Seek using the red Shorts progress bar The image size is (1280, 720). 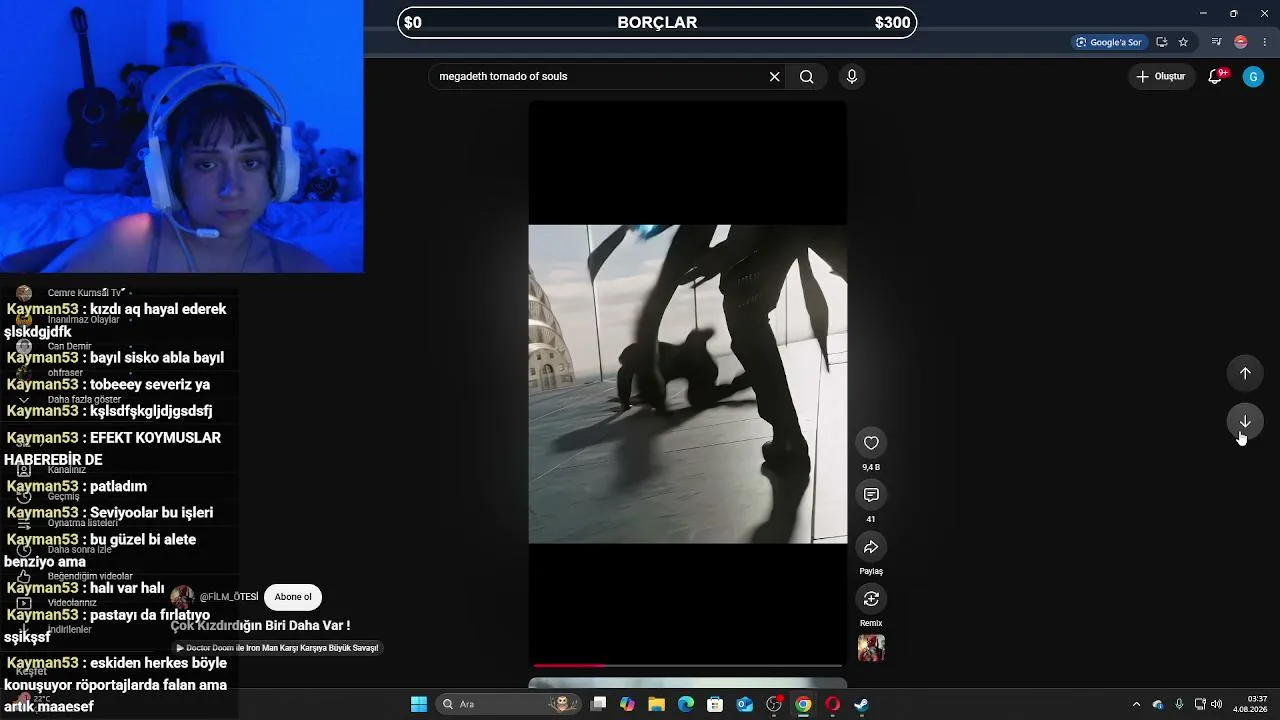(688, 665)
